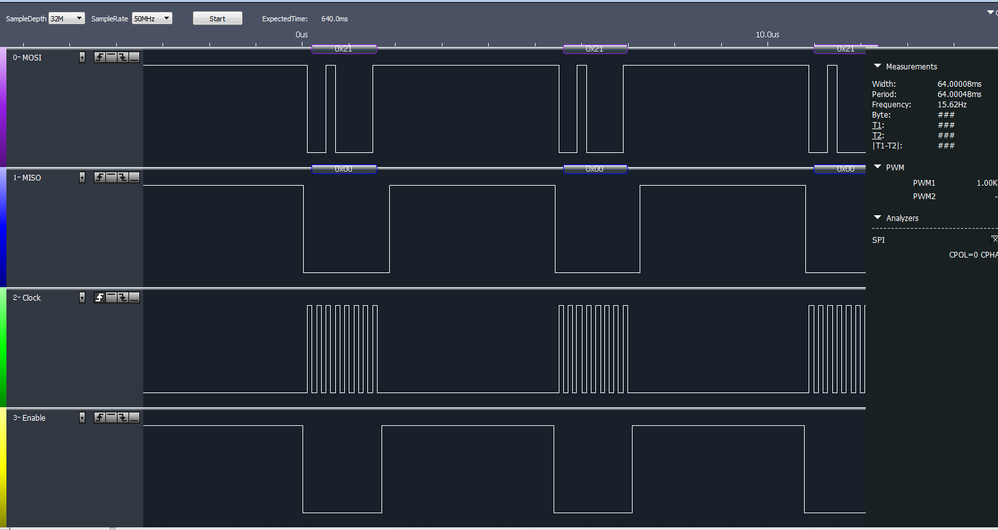Set rising-edge trigger on MISO channel
Screen dimensions: 998x530
coord(99,178)
